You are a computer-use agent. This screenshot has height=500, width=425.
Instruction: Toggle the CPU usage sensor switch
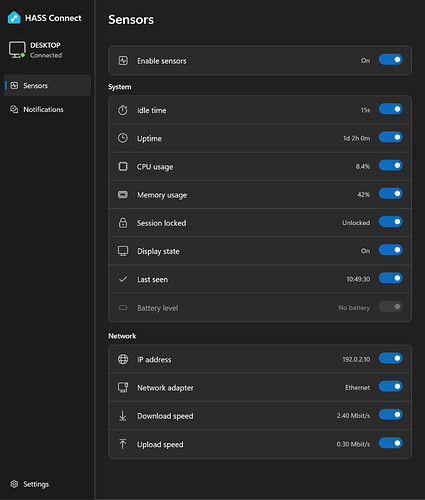click(391, 166)
